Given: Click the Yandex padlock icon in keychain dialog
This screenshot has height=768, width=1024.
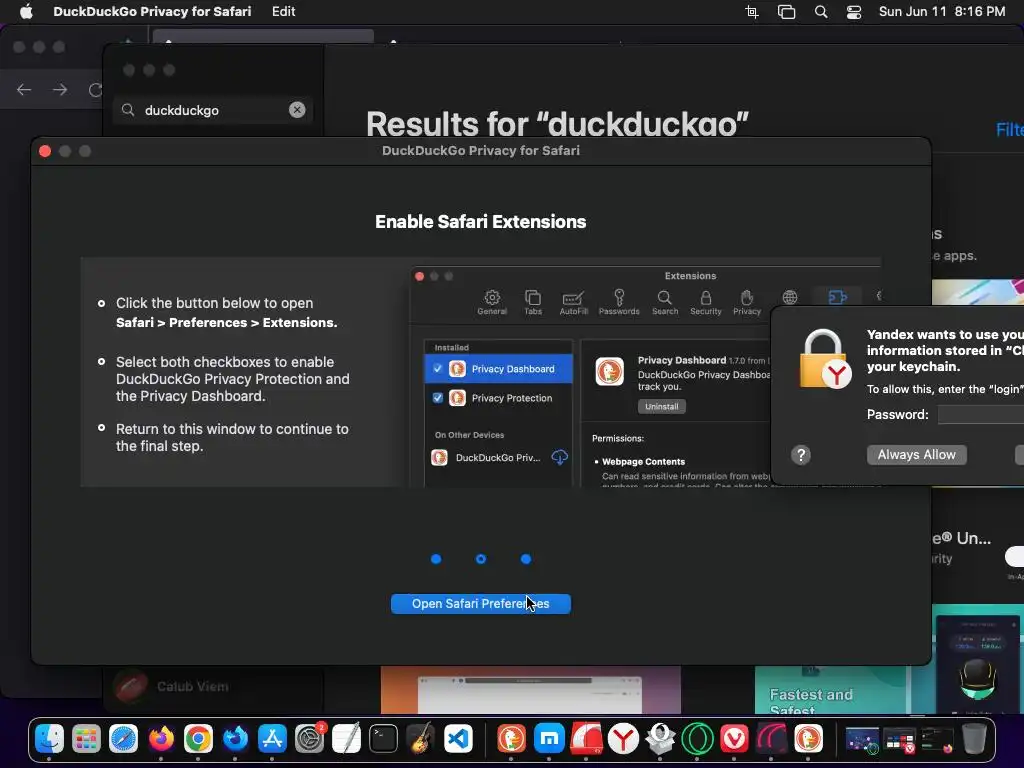Looking at the screenshot, I should [825, 359].
